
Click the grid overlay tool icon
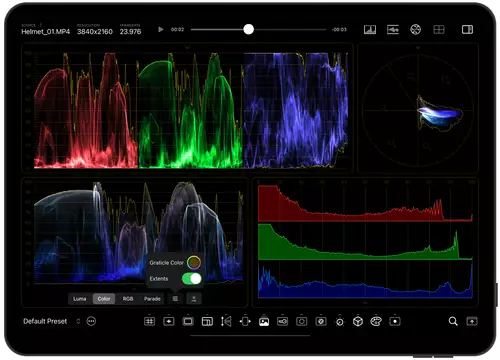(x=149, y=321)
